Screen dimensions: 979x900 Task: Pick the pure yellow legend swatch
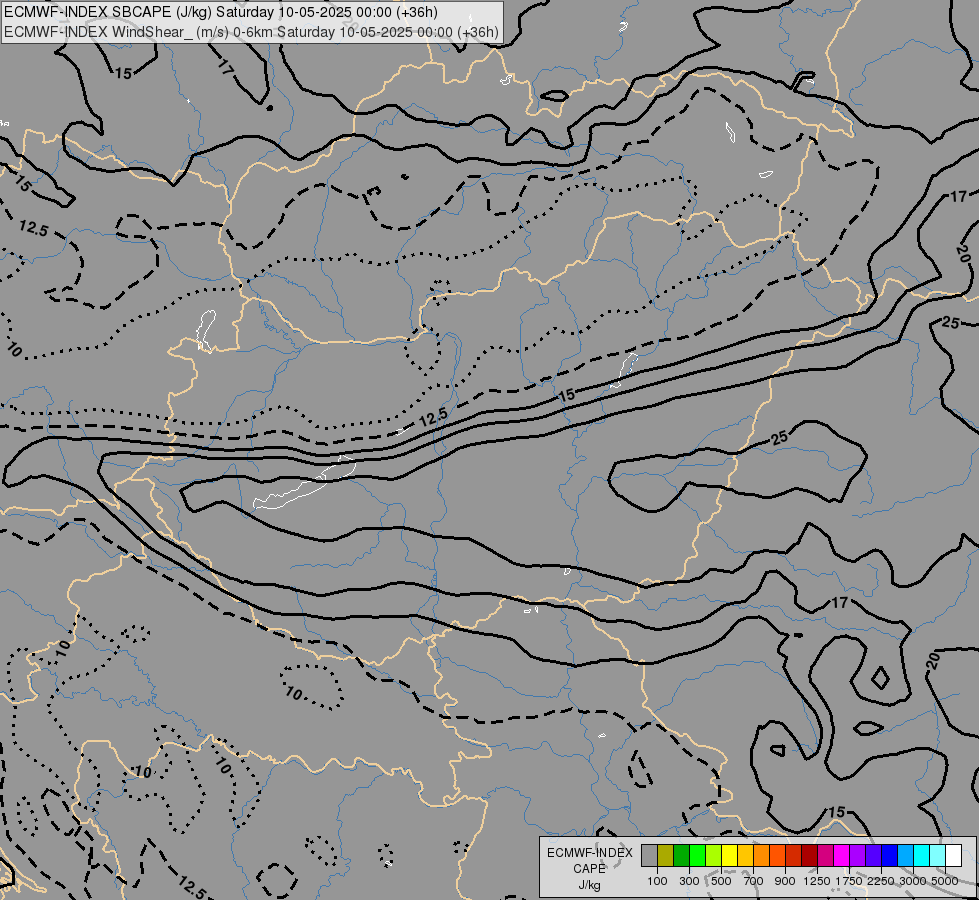click(x=730, y=855)
